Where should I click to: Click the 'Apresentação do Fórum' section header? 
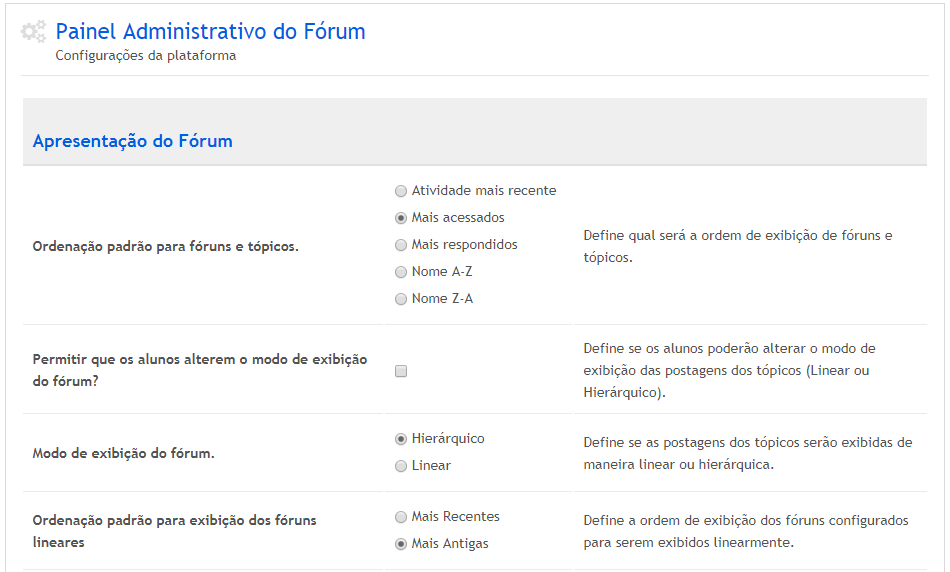click(133, 141)
